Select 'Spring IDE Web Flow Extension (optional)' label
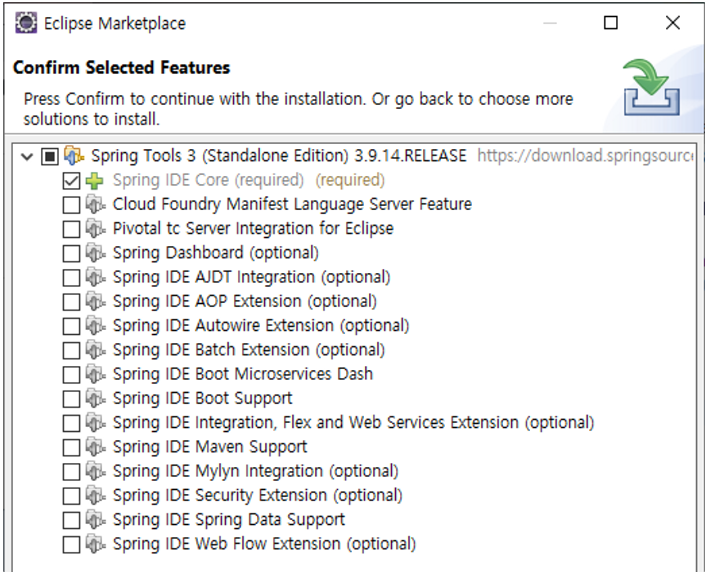This screenshot has width=707, height=577. pos(264,544)
